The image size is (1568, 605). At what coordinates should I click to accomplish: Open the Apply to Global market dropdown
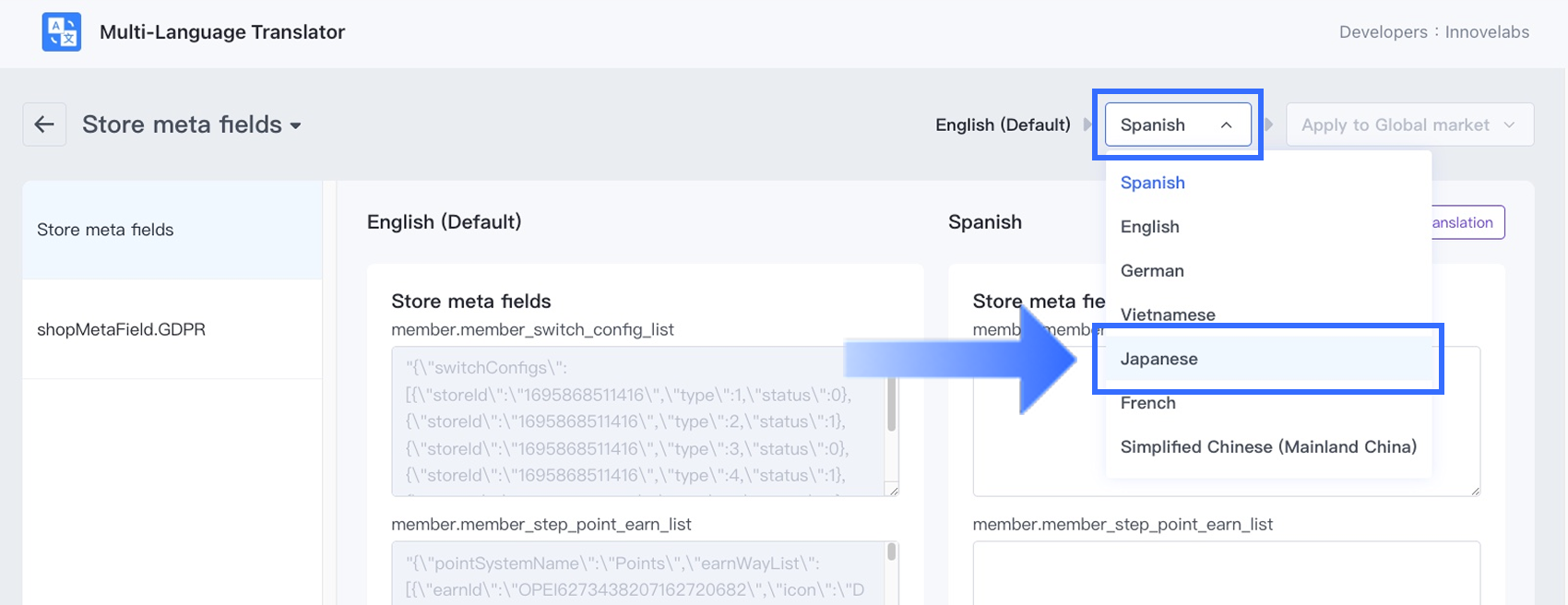point(1408,125)
